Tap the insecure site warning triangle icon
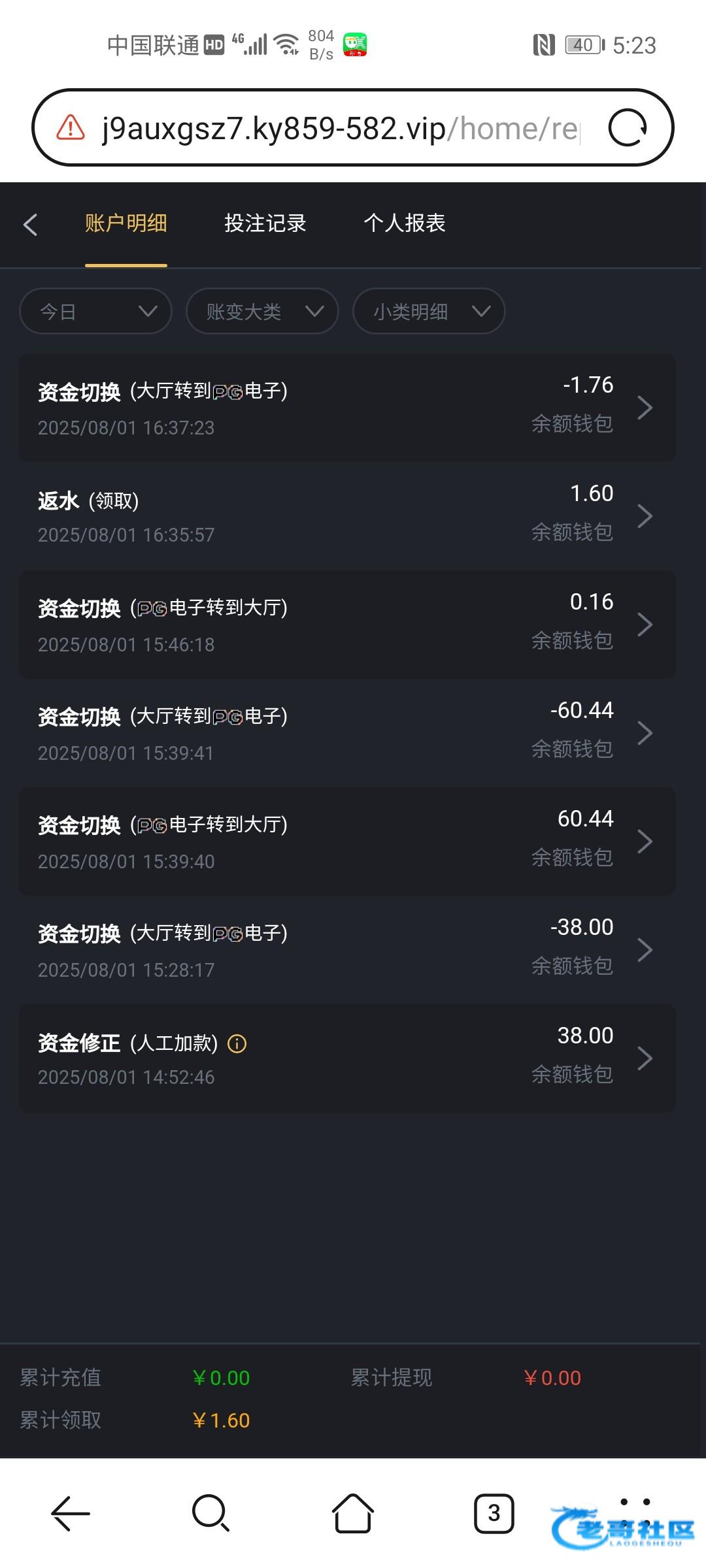The image size is (706, 1568). click(71, 127)
